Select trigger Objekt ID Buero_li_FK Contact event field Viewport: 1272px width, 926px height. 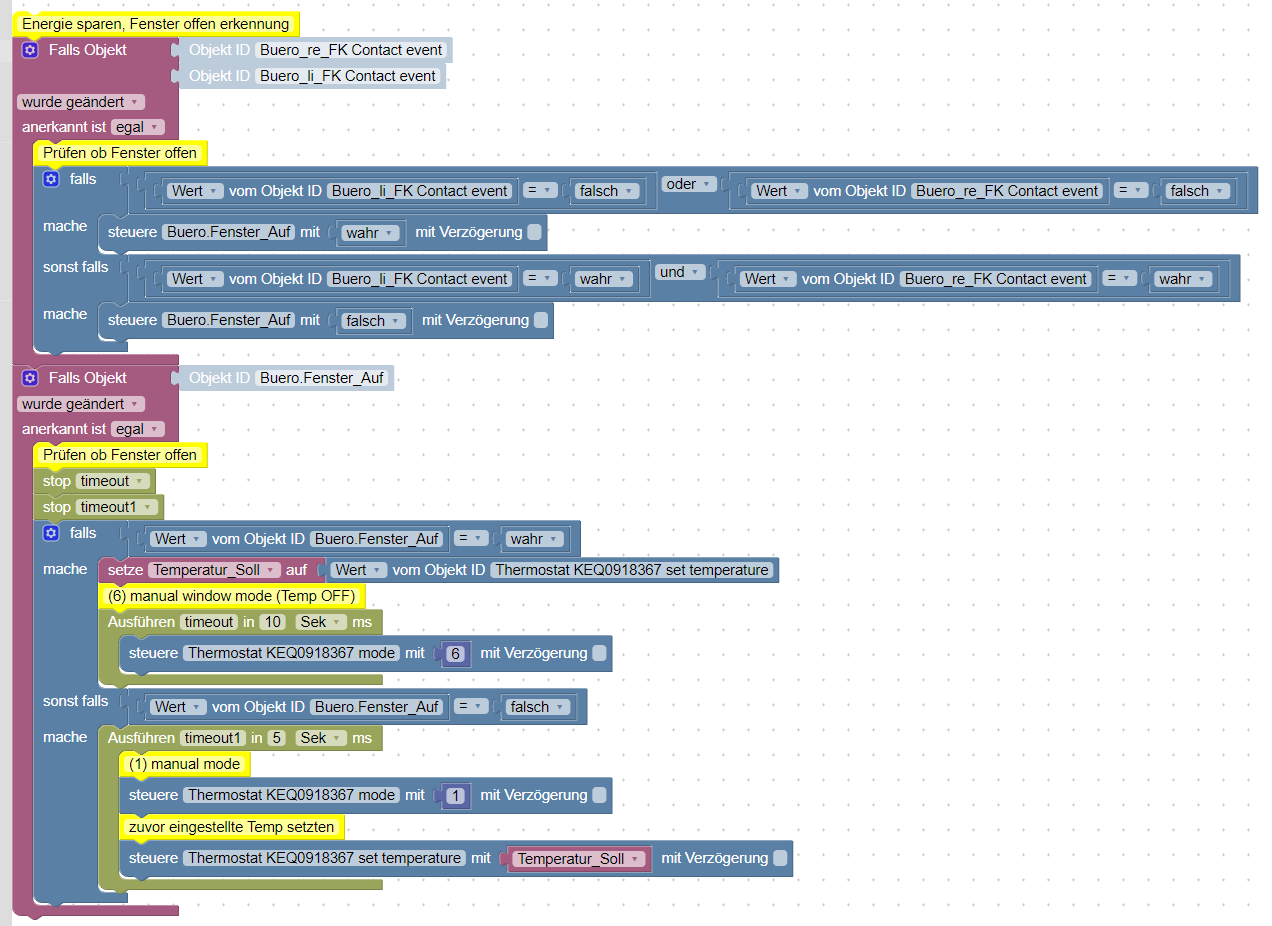pyautogui.click(x=348, y=76)
